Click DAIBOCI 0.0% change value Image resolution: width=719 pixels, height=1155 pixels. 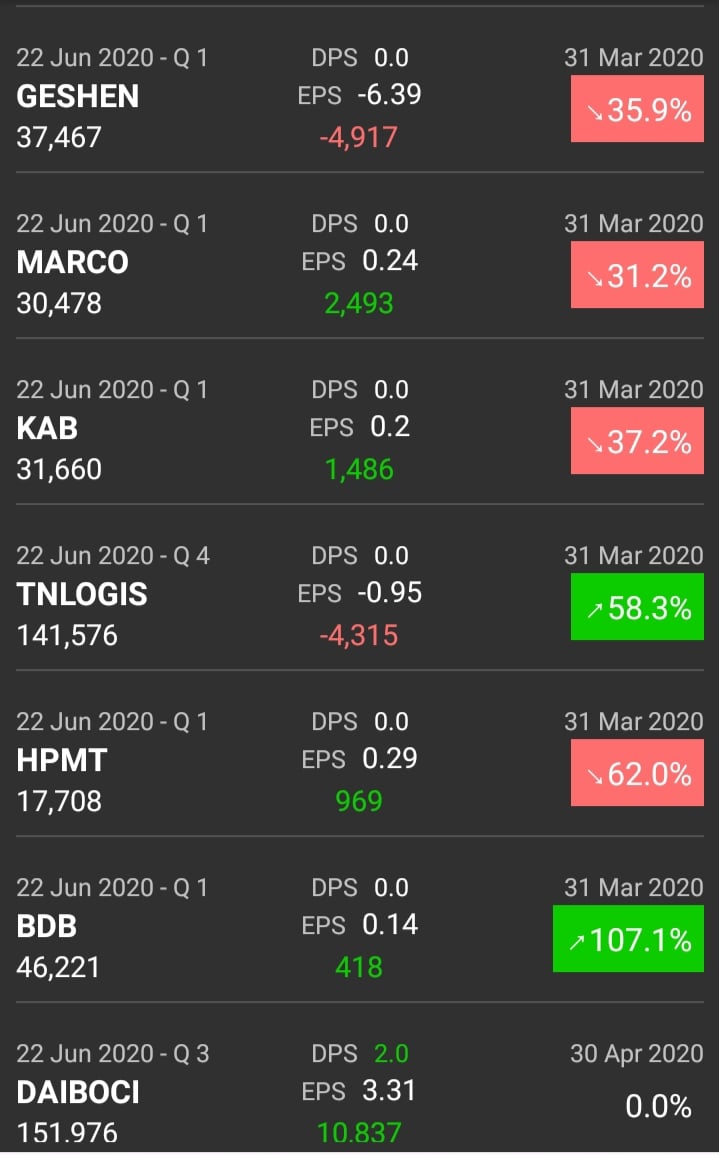click(x=658, y=1106)
